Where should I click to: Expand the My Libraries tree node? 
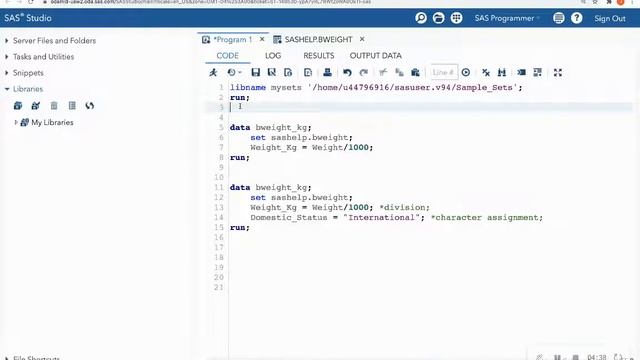[16, 122]
